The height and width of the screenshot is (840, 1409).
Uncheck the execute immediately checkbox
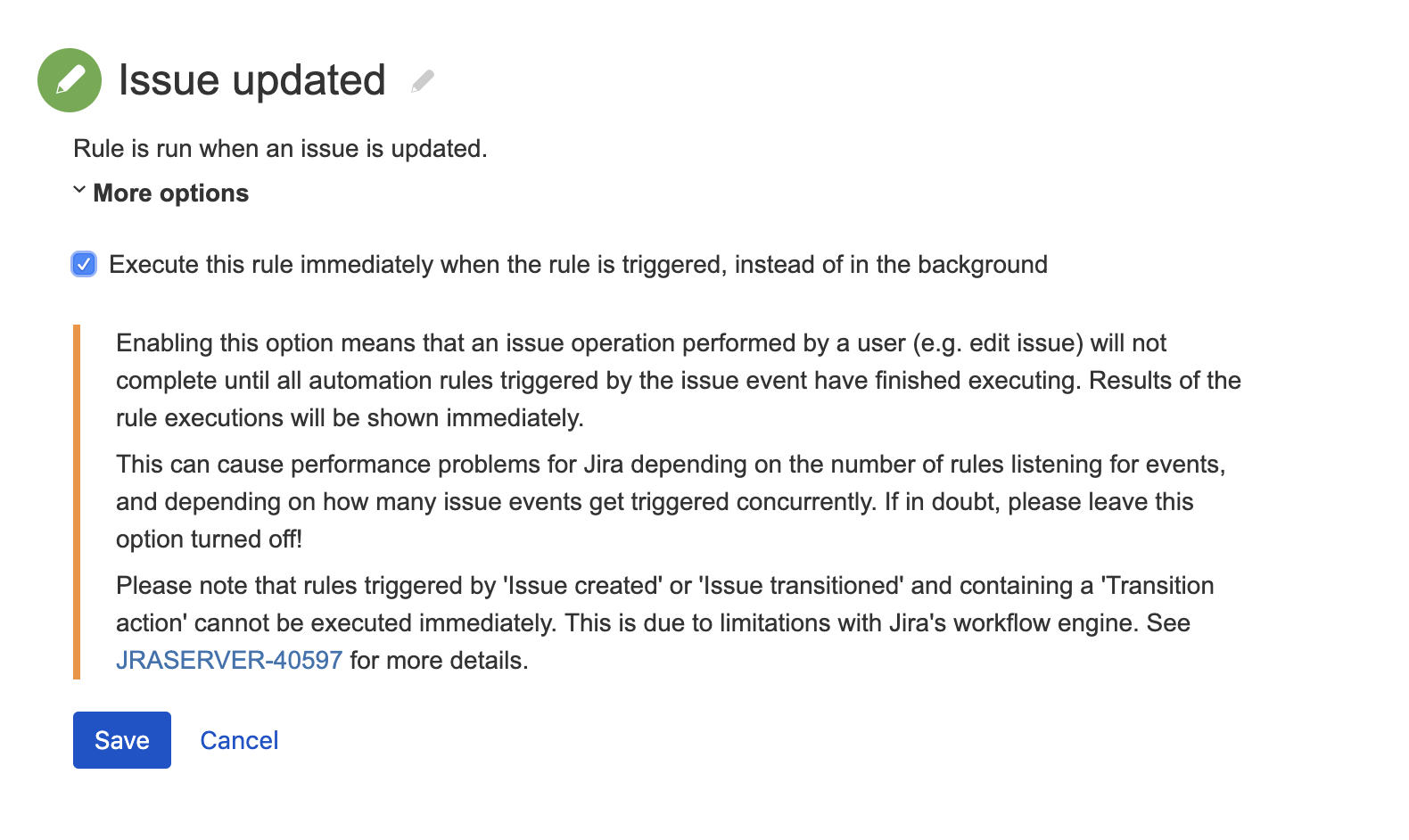click(84, 264)
